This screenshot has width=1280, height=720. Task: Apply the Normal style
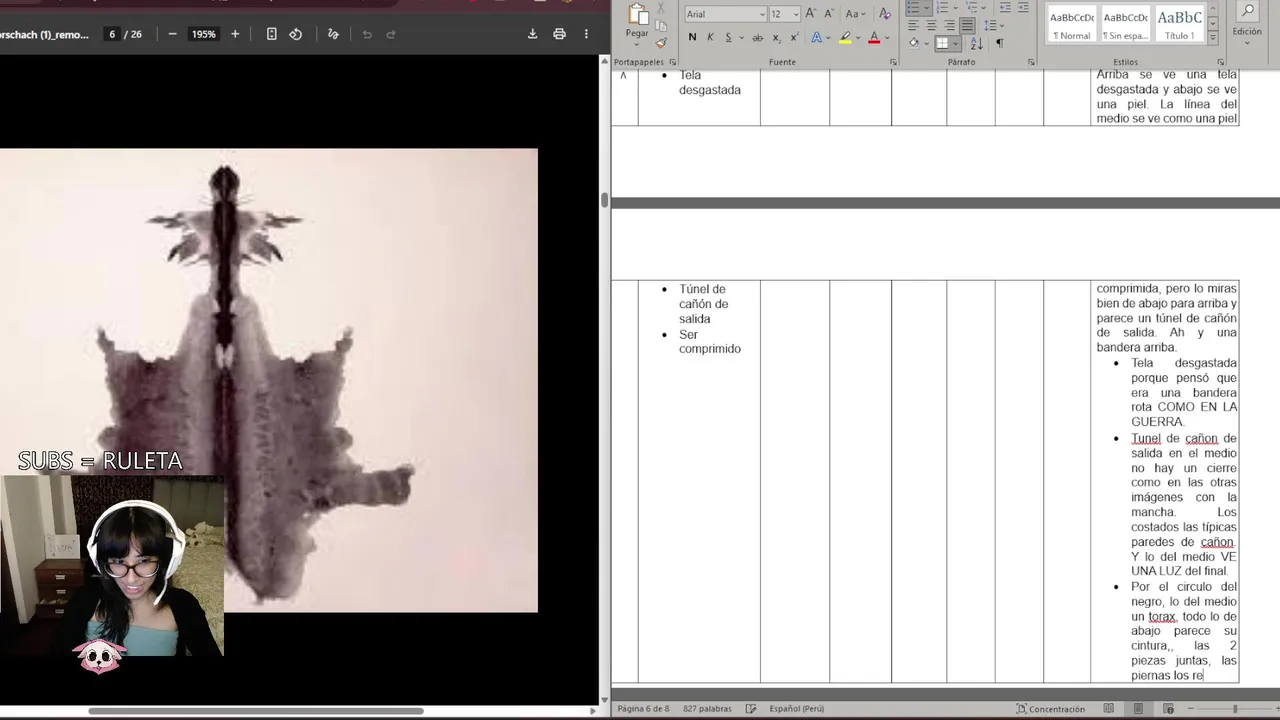(1072, 24)
